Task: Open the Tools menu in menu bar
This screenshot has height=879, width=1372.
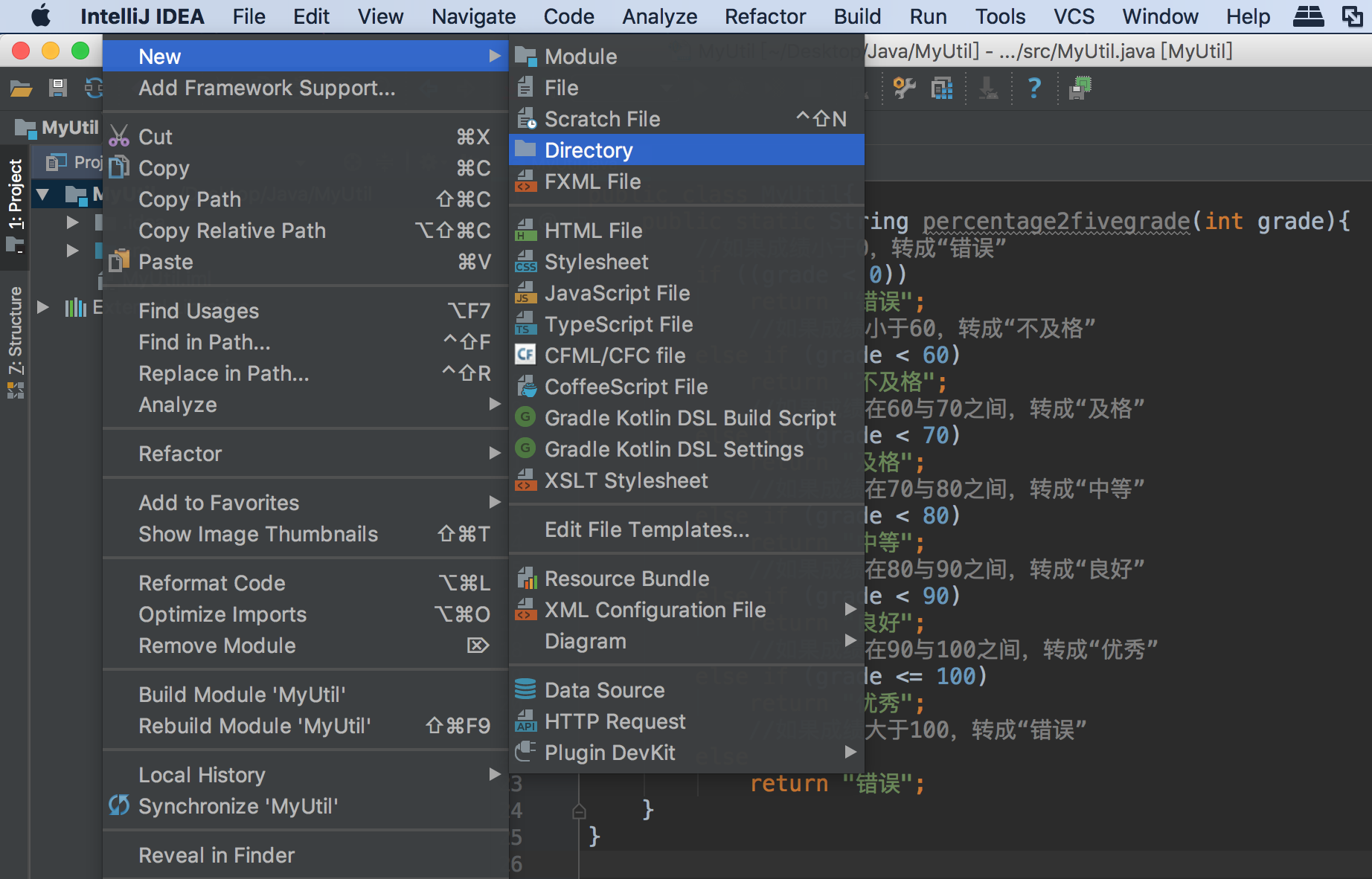Action: pyautogui.click(x=1000, y=16)
